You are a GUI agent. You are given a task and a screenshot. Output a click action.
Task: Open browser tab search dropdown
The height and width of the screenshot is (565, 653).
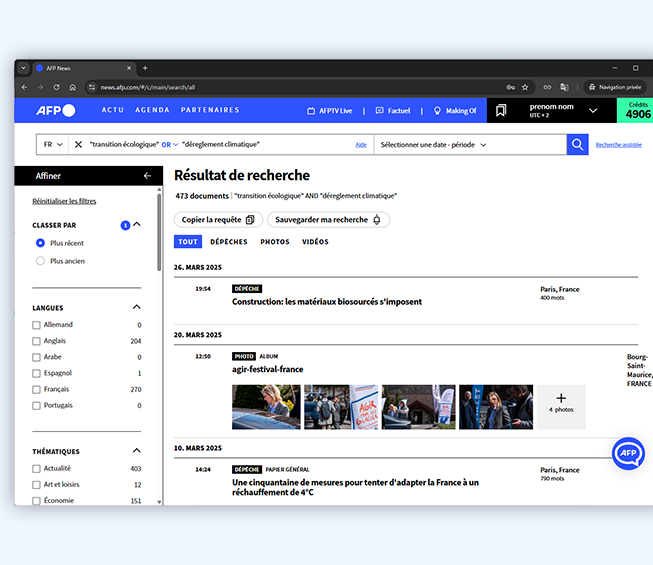[23, 68]
